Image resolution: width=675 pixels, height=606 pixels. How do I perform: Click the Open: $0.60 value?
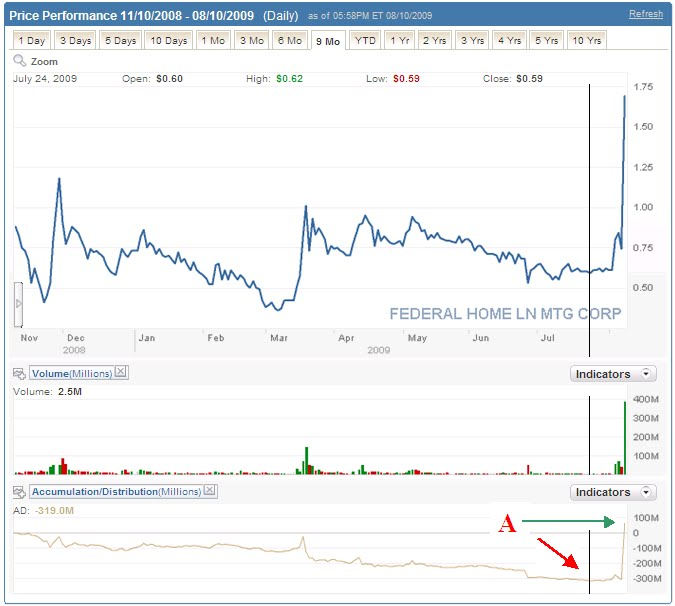point(152,79)
